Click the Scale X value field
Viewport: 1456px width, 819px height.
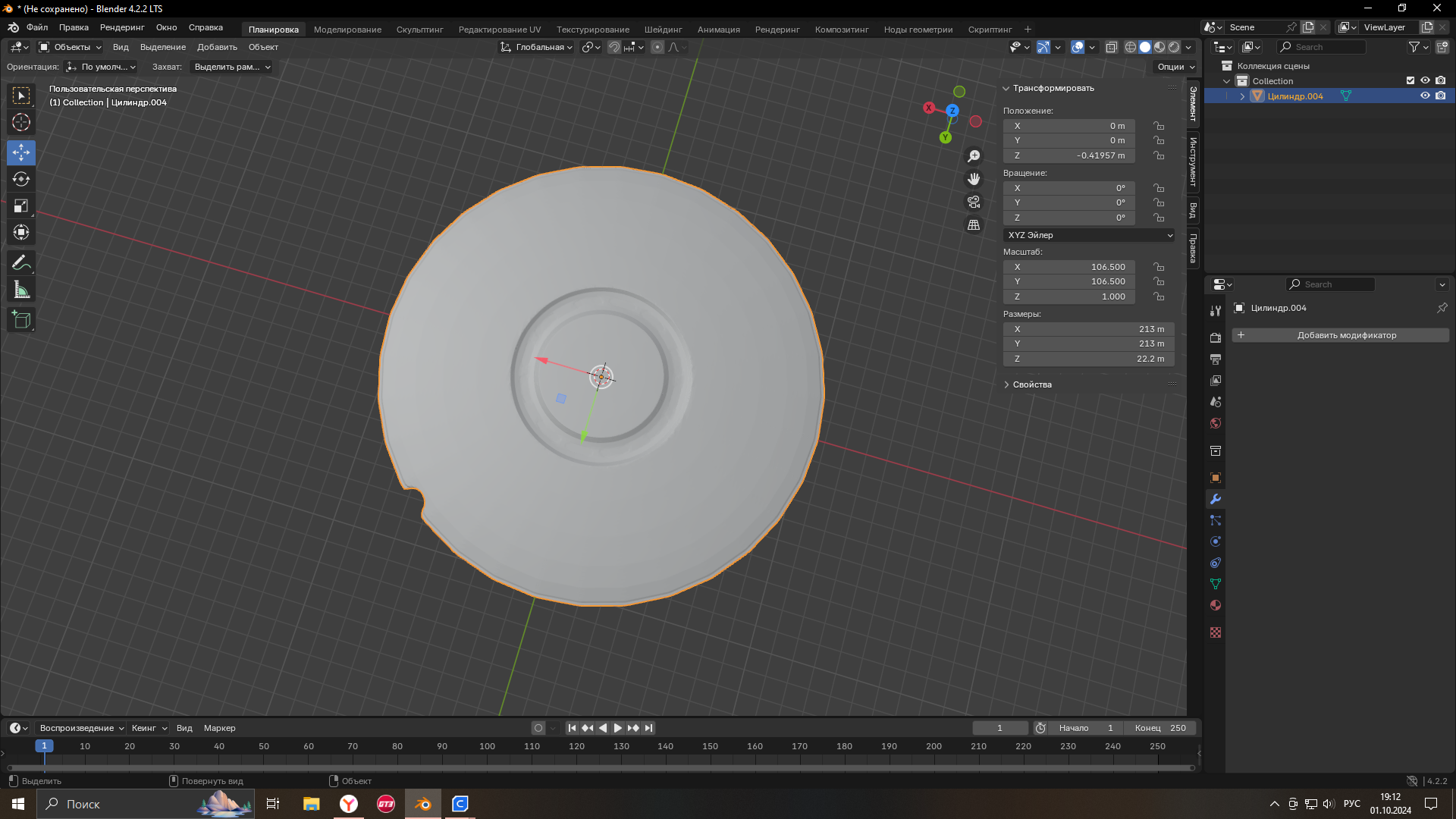[1068, 267]
